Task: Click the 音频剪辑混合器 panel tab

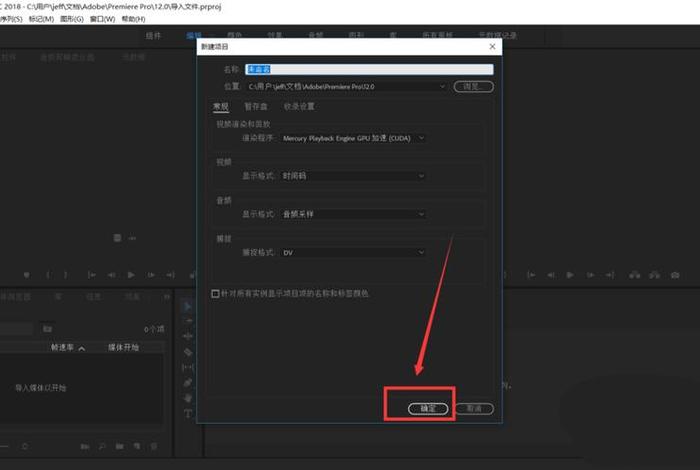Action: coord(67,57)
